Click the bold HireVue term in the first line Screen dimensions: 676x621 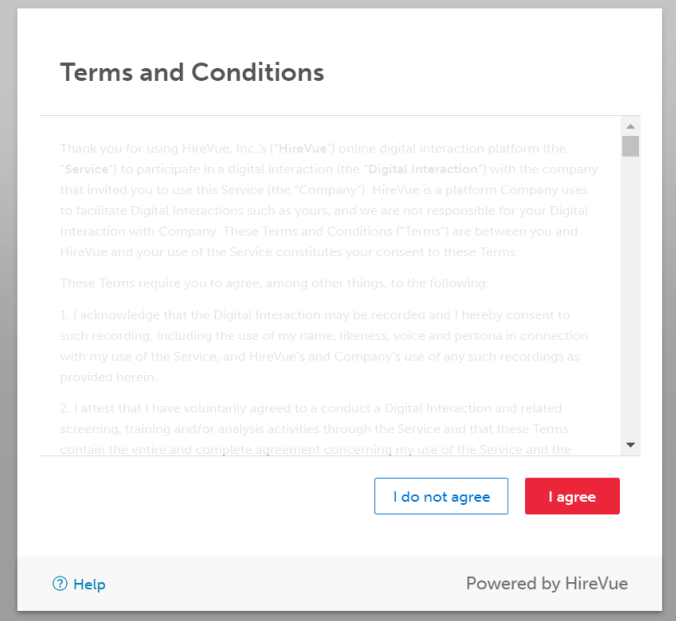point(303,148)
